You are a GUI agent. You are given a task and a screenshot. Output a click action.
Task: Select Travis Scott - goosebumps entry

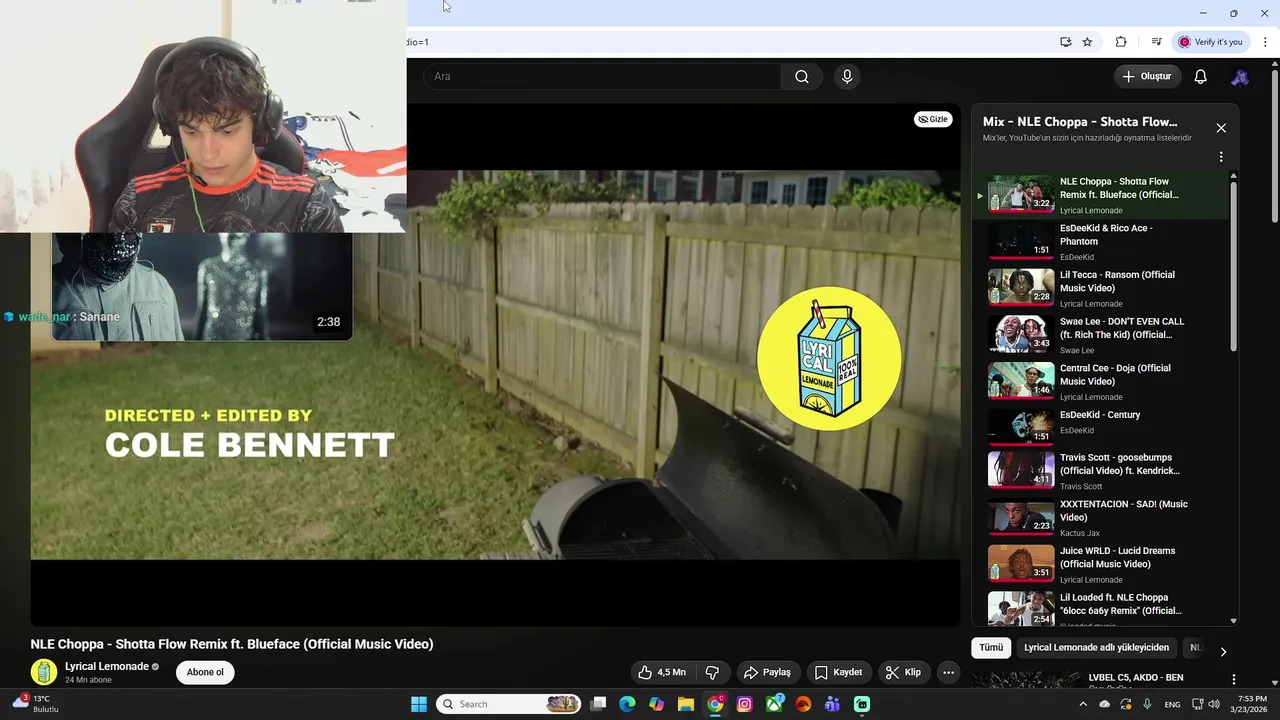[x=1100, y=471]
